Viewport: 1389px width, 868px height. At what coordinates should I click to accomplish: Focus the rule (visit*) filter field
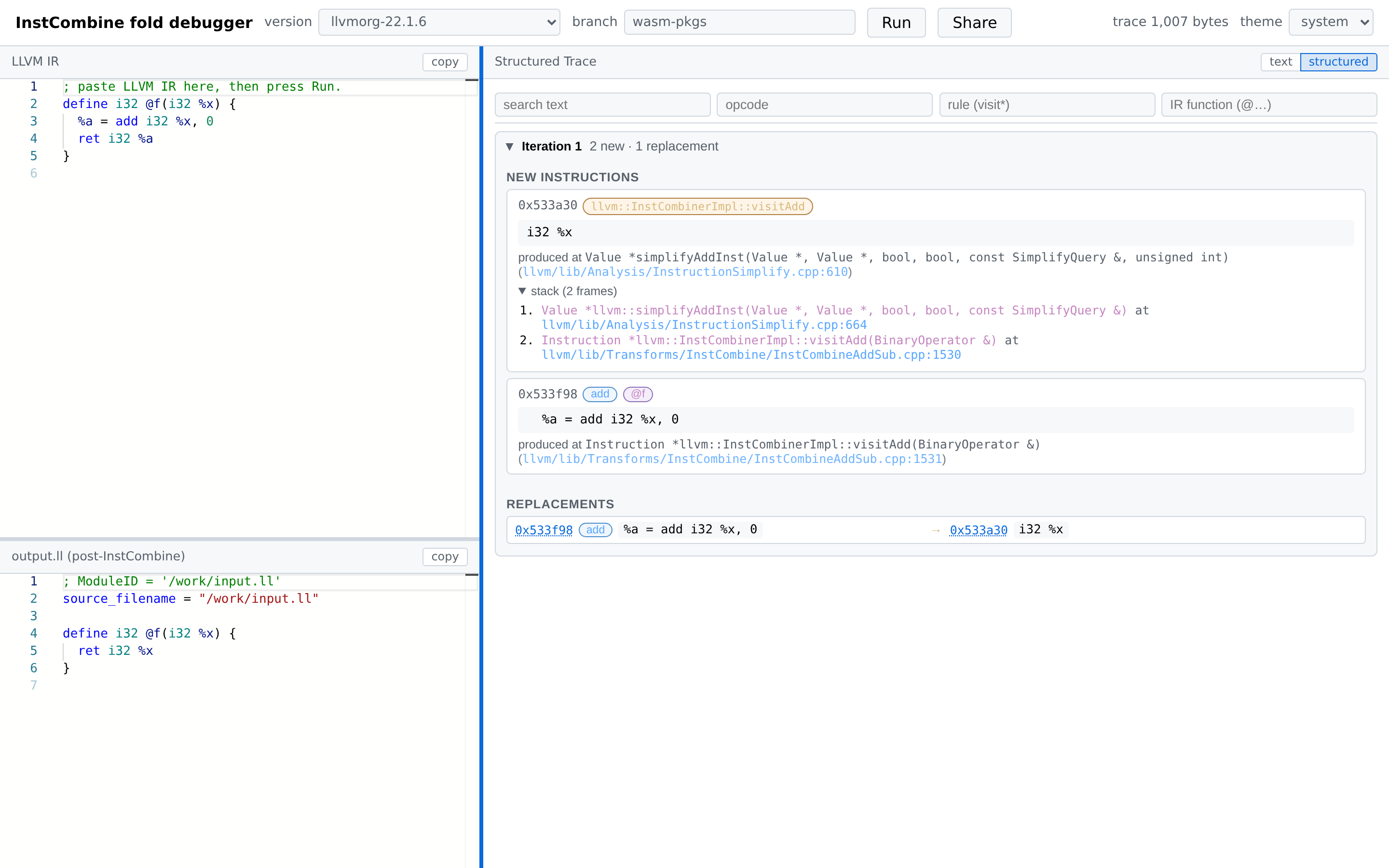click(x=1047, y=105)
